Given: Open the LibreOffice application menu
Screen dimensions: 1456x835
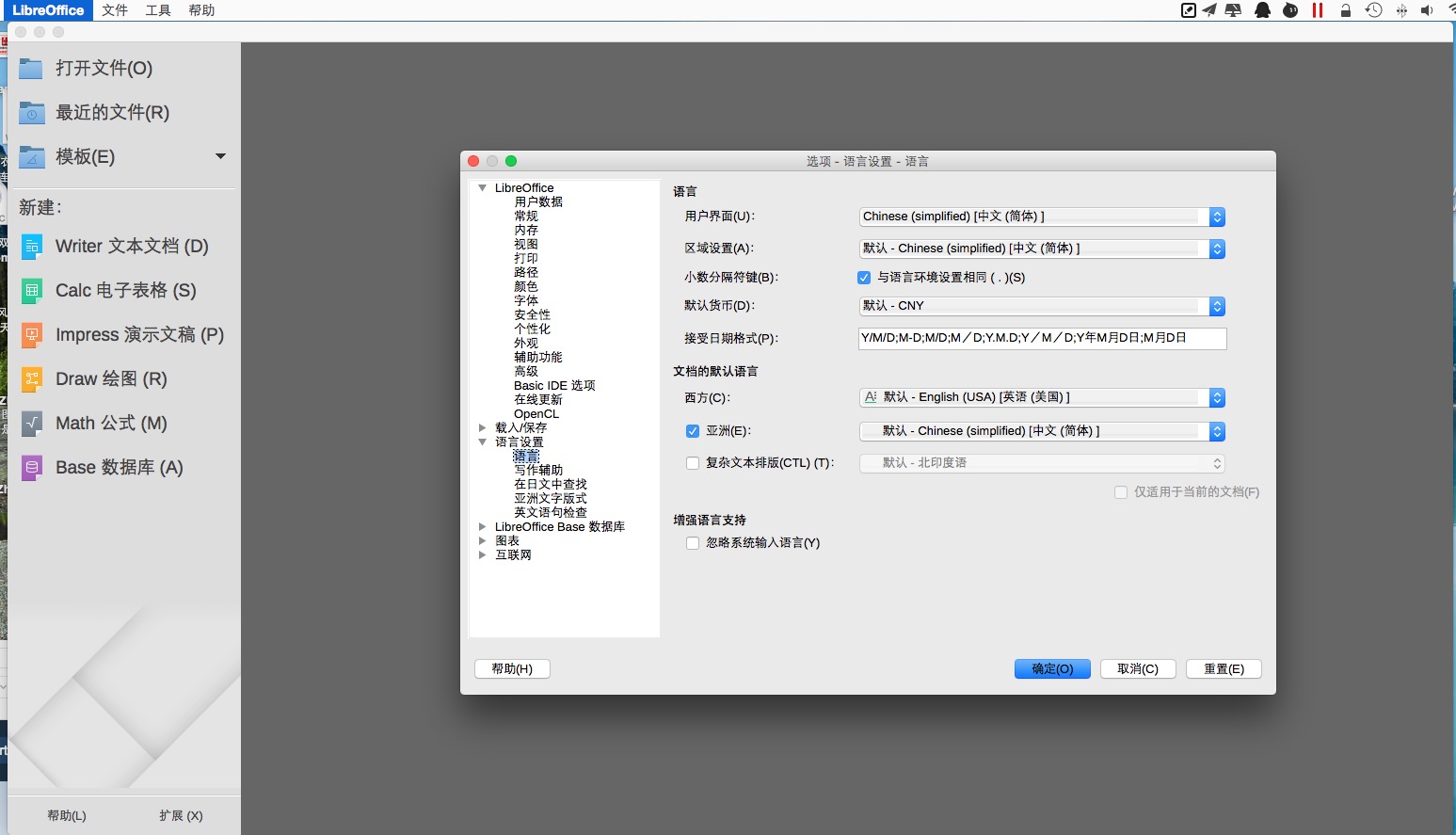Looking at the screenshot, I should [48, 10].
